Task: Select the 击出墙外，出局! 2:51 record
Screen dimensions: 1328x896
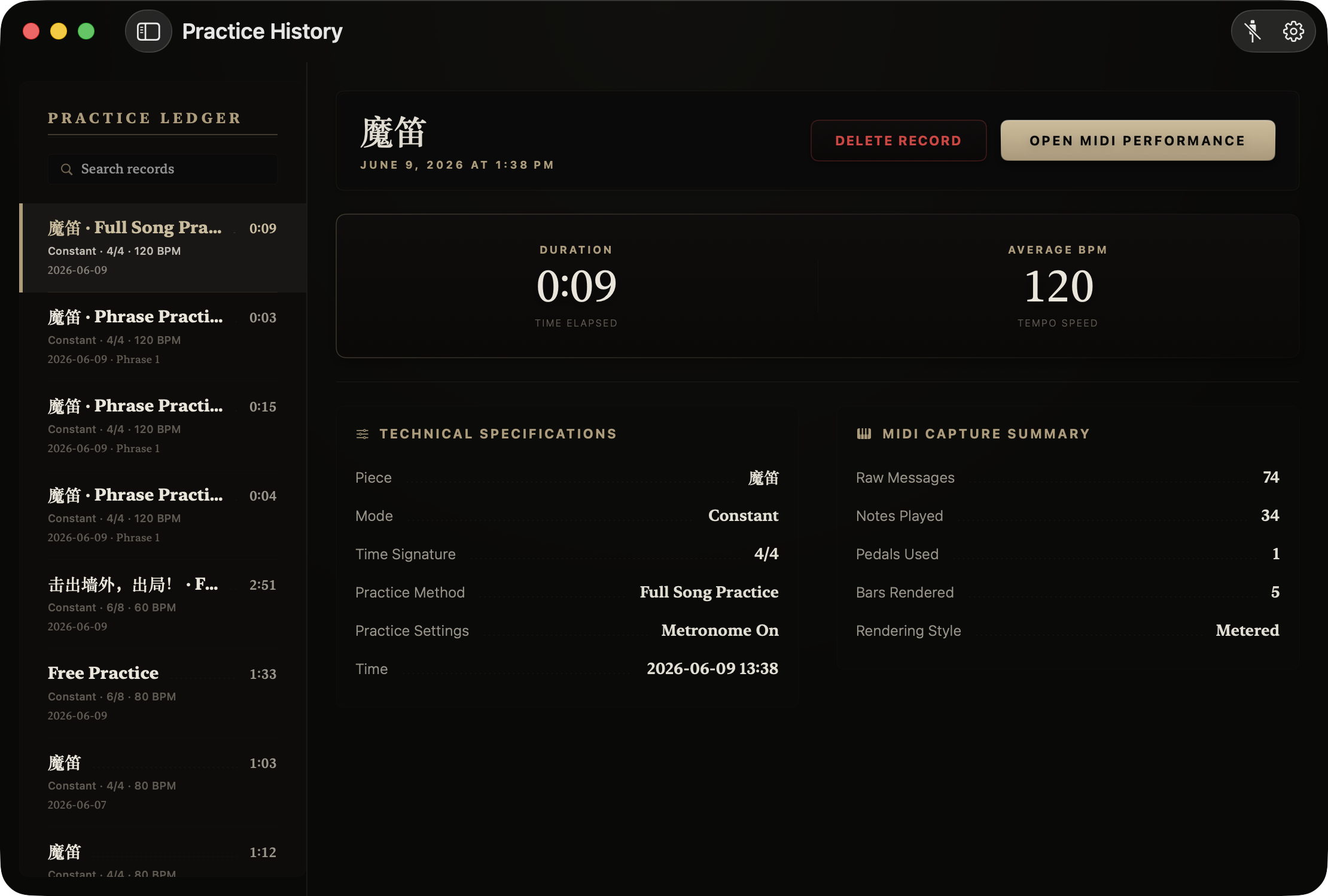Action: (163, 604)
